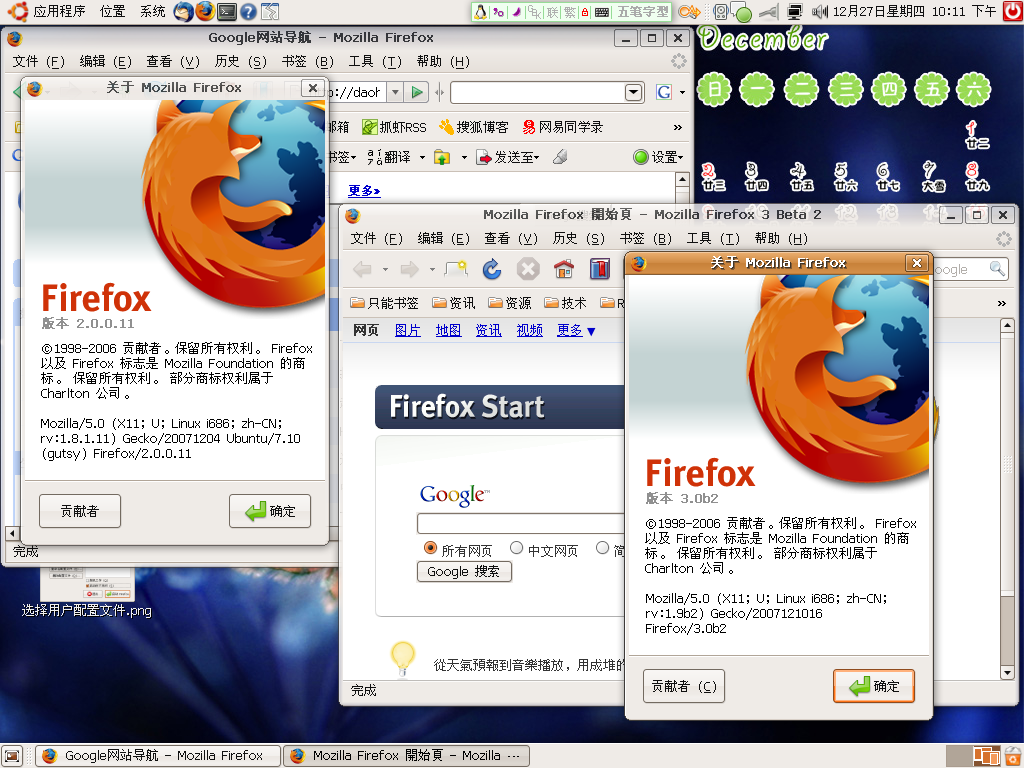Click the date and time clock in the panel
The width and height of the screenshot is (1024, 768).
914,11
